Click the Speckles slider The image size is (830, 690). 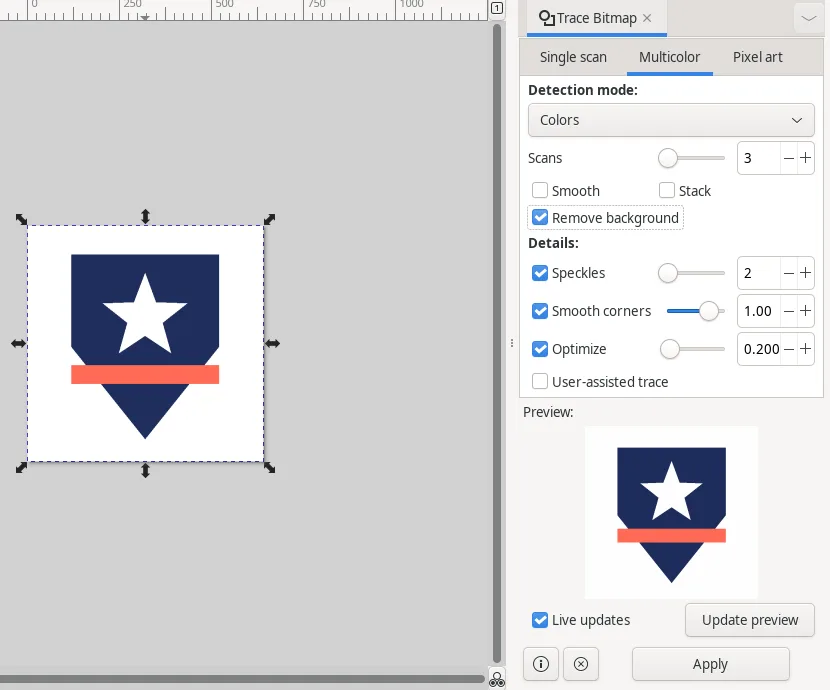pyautogui.click(x=691, y=273)
